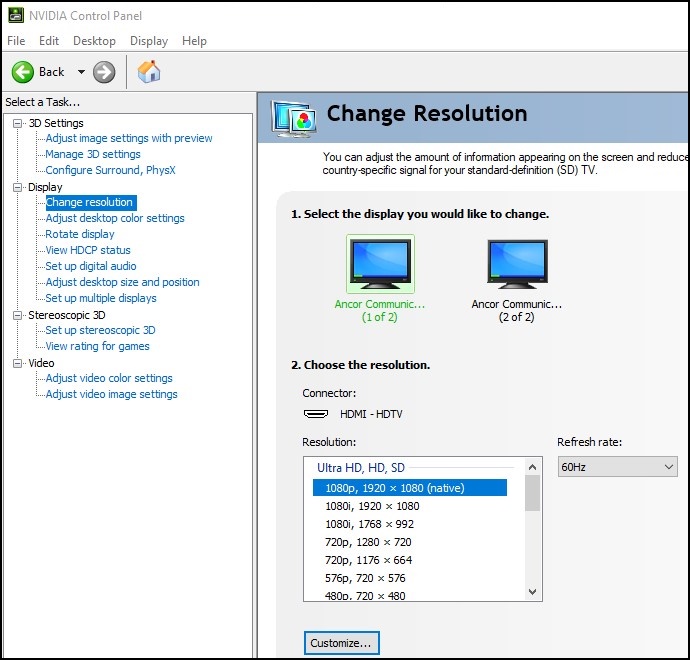Open Adjust desktop color settings
Screen dimensions: 690x660
[x=115, y=218]
